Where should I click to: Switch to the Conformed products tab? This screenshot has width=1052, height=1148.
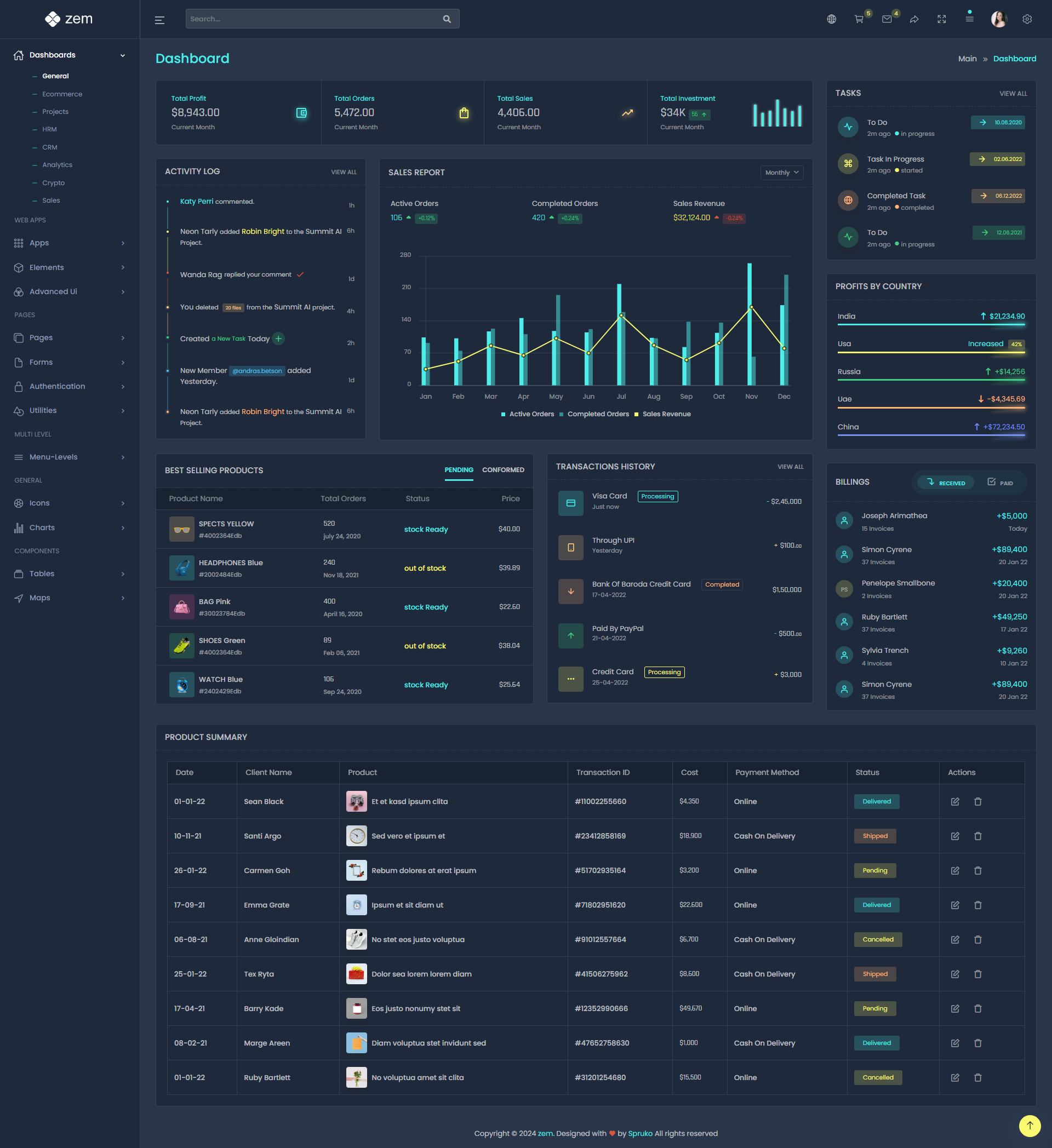pos(503,470)
